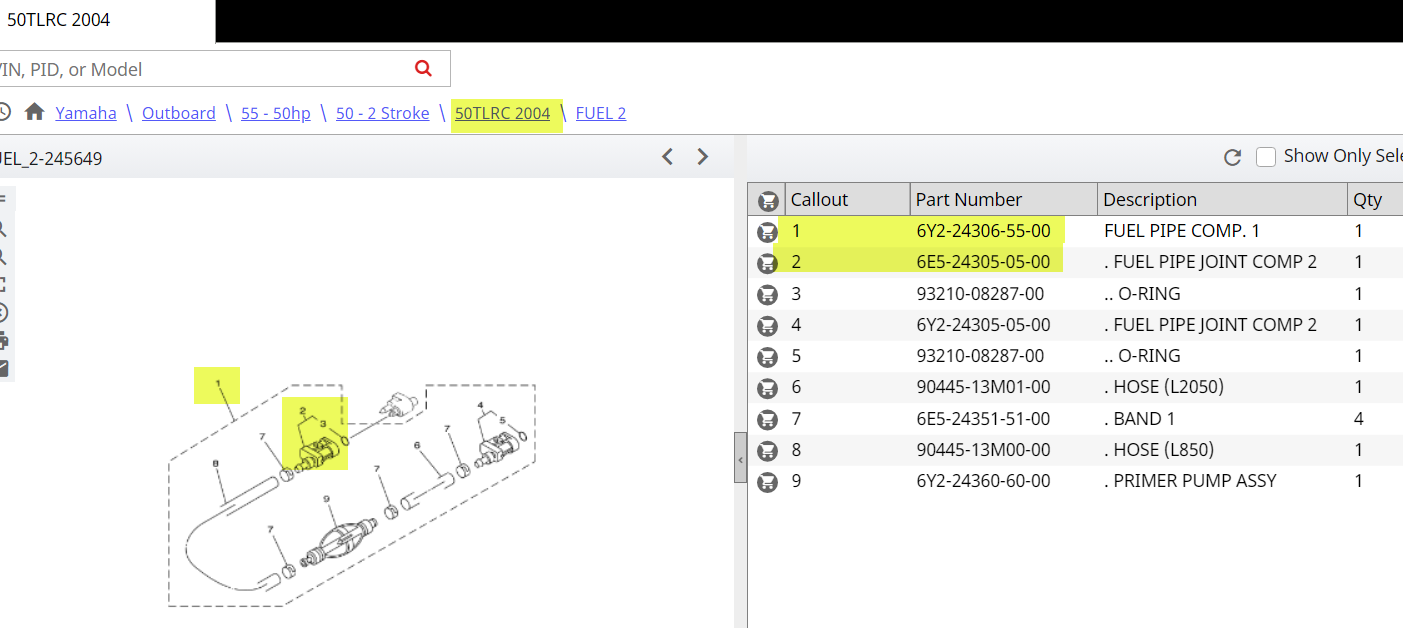
Task: Click the HOSE (L850) description
Action: tap(1159, 449)
